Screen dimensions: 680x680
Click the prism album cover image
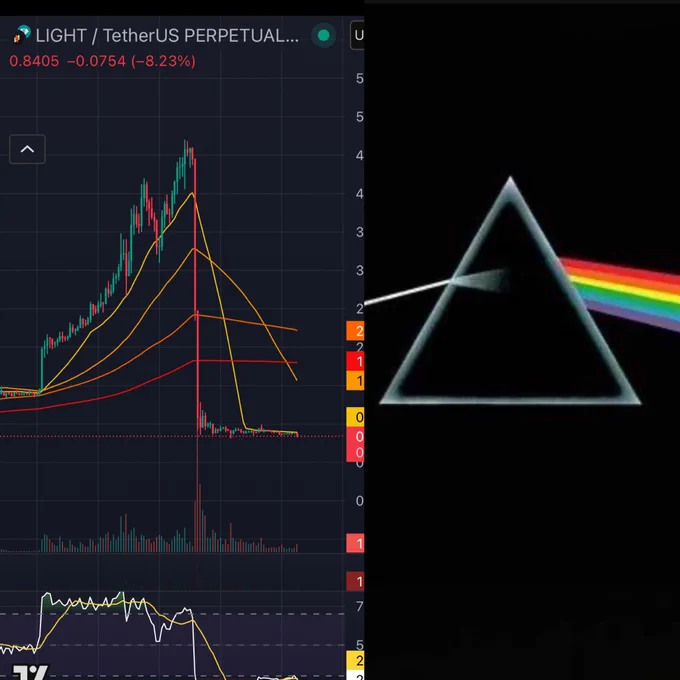(x=522, y=340)
